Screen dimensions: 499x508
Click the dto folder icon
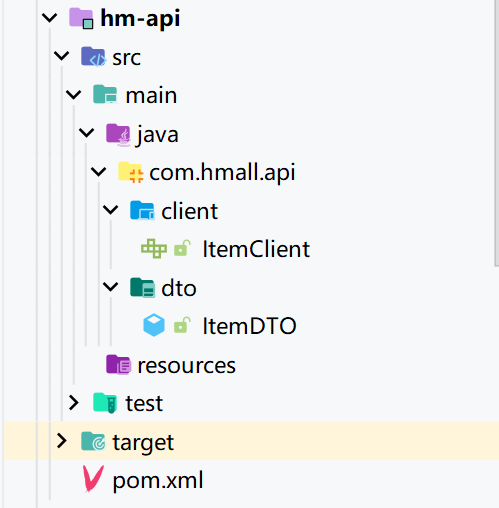[142, 288]
